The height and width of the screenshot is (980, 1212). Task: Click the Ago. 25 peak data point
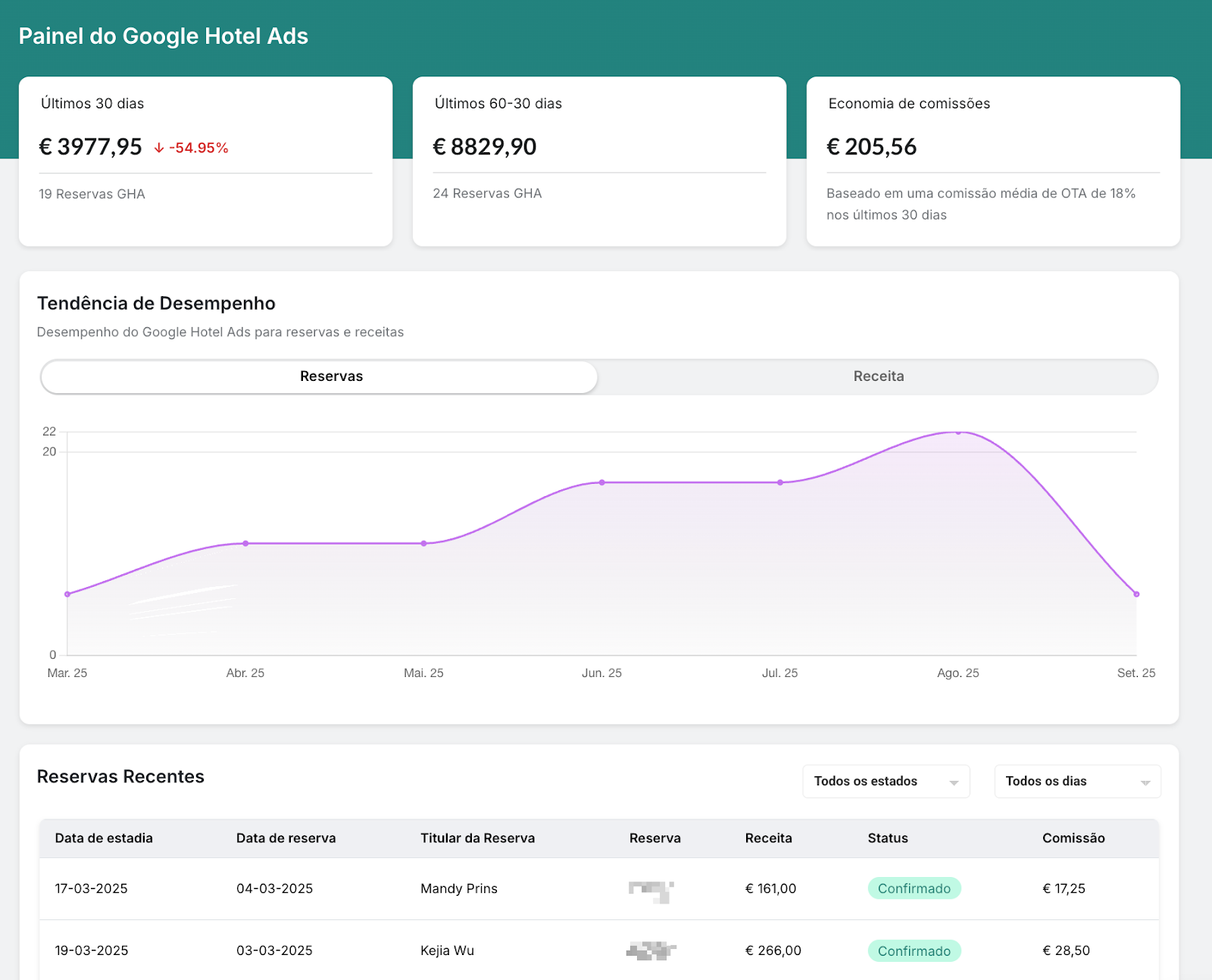click(x=958, y=432)
